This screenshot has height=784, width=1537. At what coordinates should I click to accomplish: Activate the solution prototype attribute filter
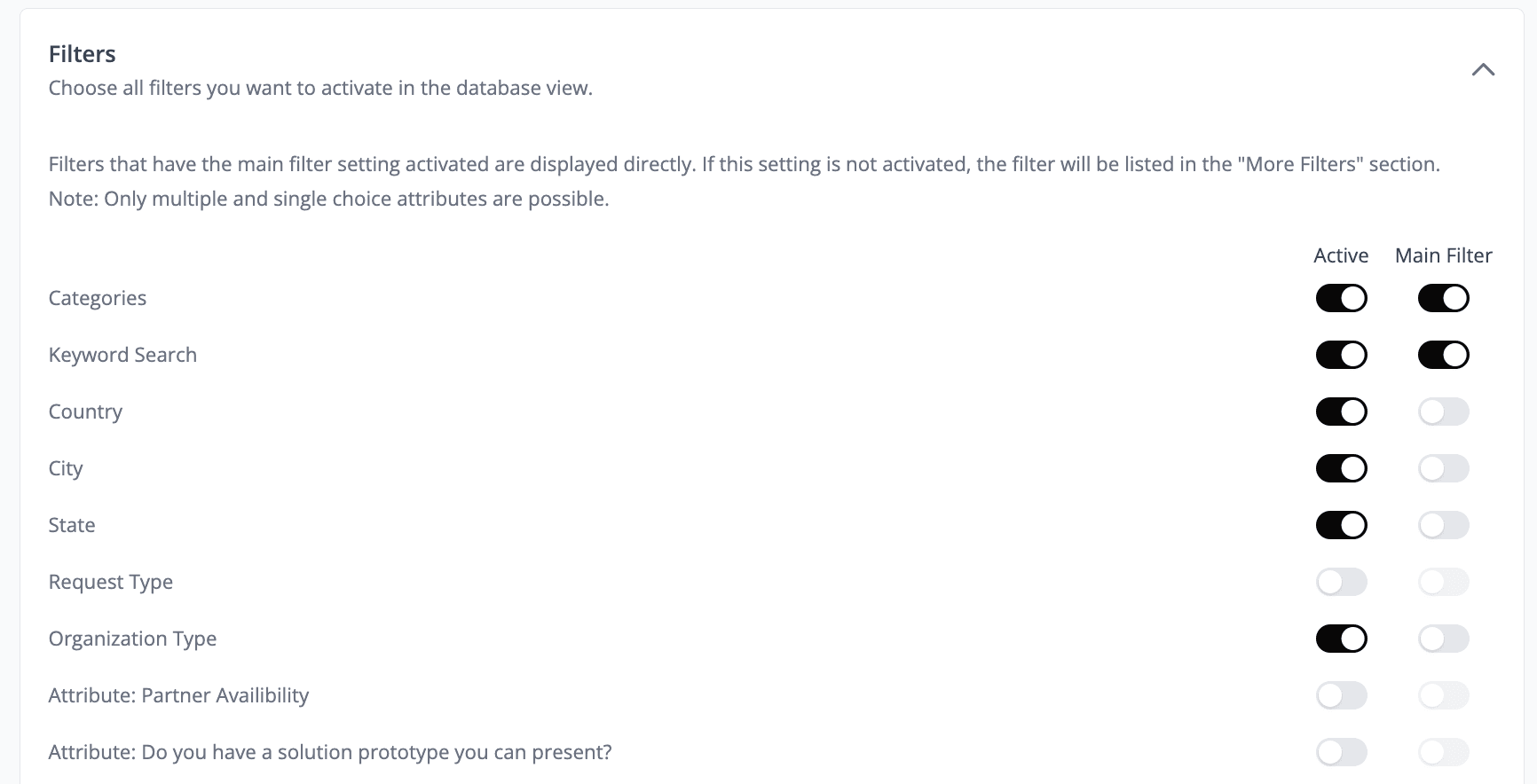pos(1341,752)
